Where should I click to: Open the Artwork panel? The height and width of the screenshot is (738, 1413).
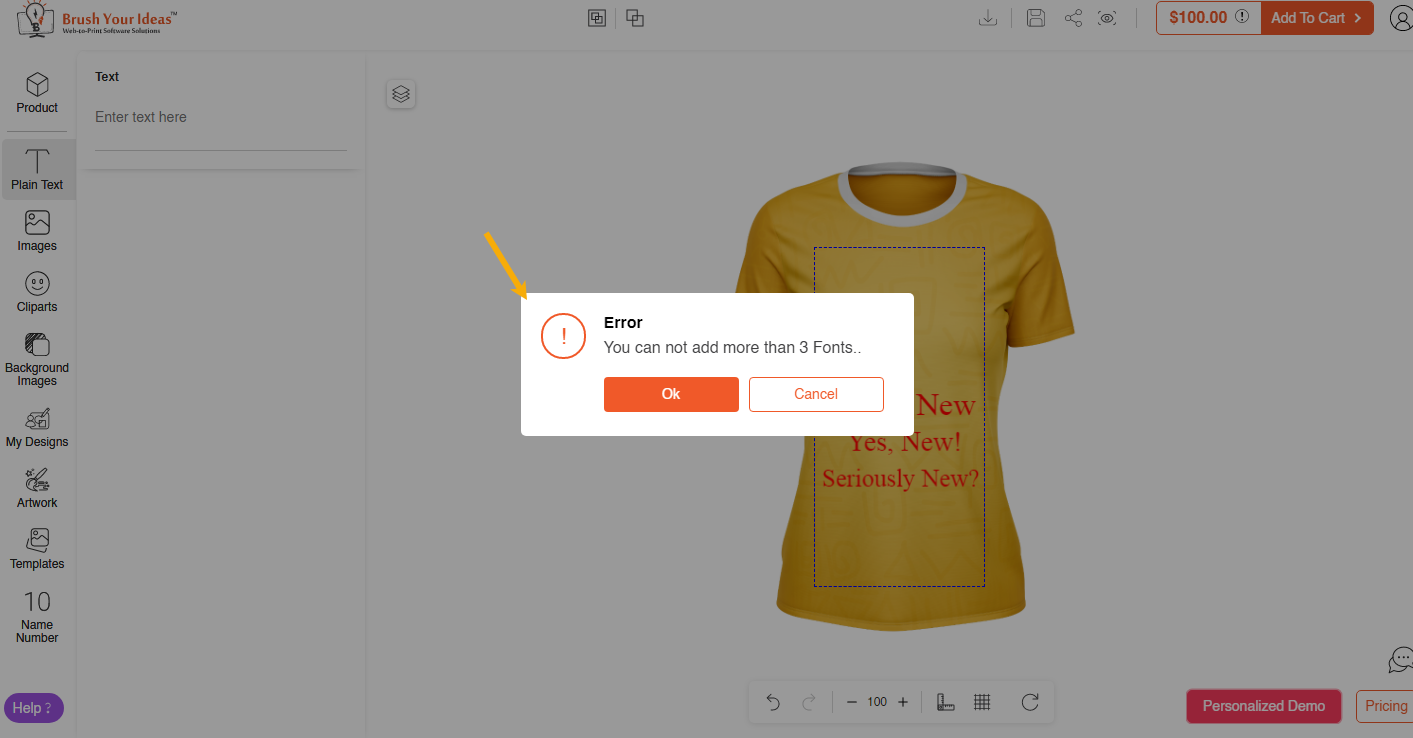click(x=36, y=487)
